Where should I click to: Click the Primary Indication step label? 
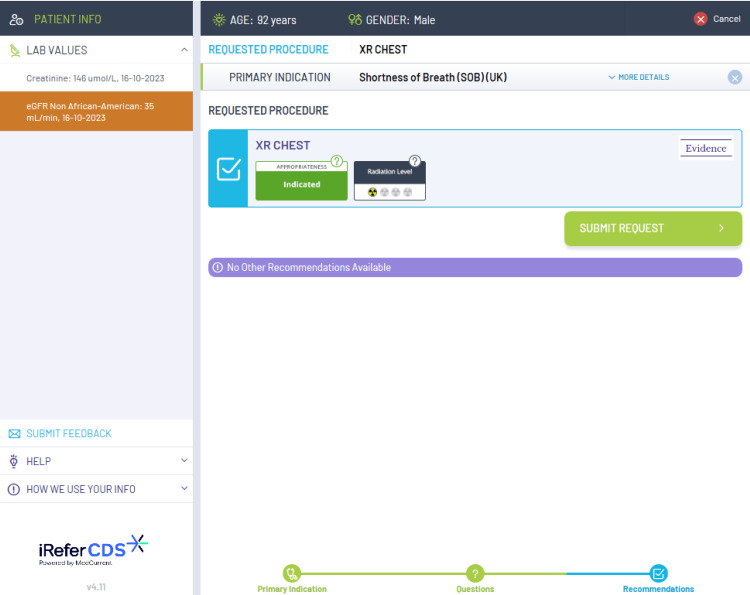[x=292, y=589]
